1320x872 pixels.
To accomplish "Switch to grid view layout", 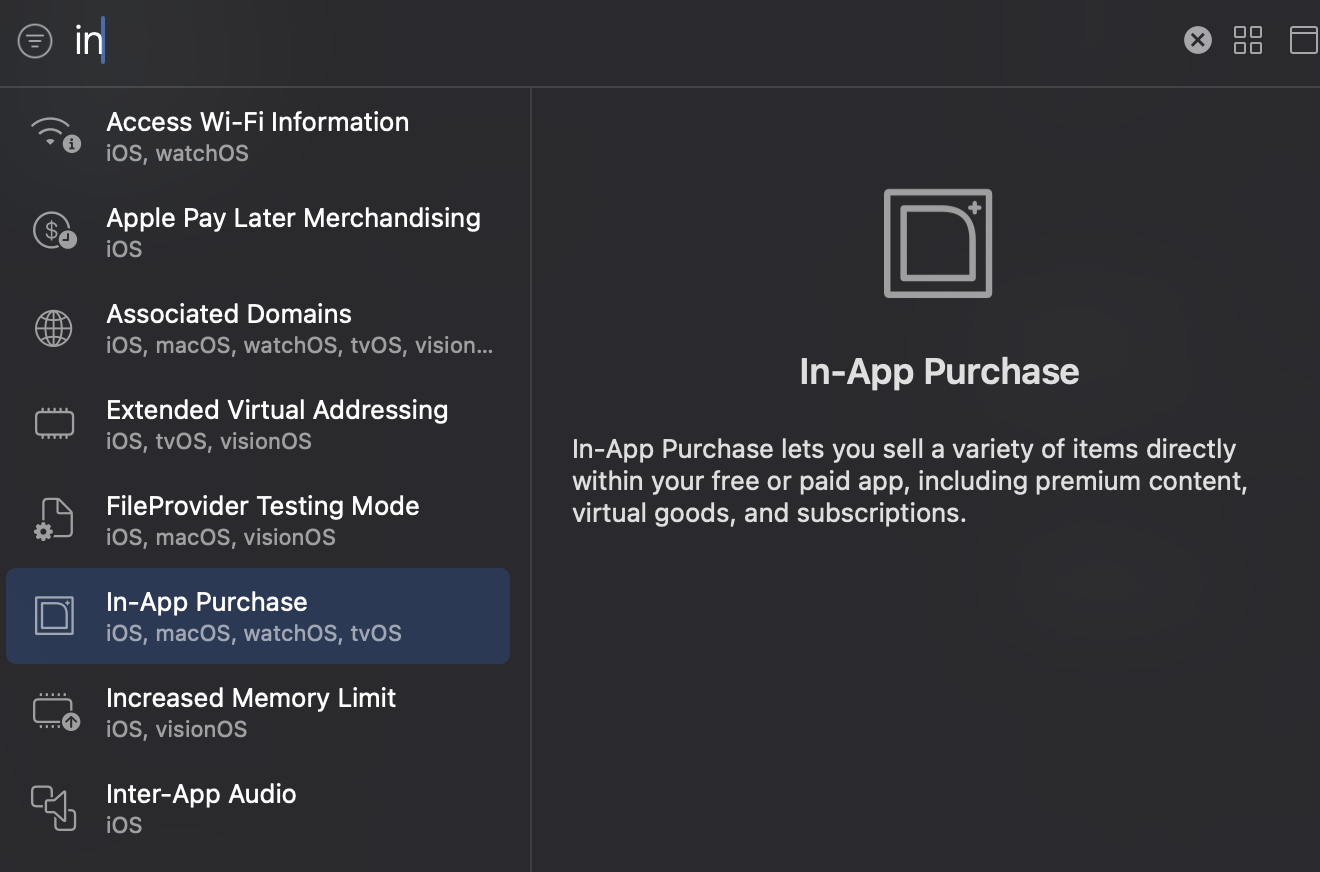I will pos(1248,40).
